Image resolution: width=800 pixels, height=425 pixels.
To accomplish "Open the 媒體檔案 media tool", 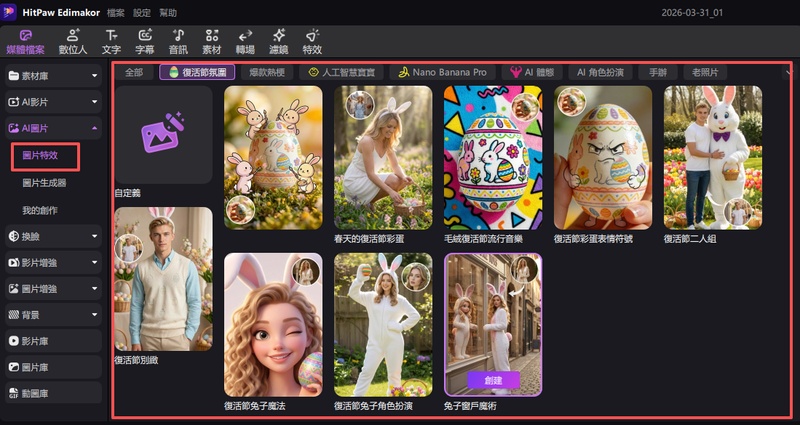I will pos(26,42).
